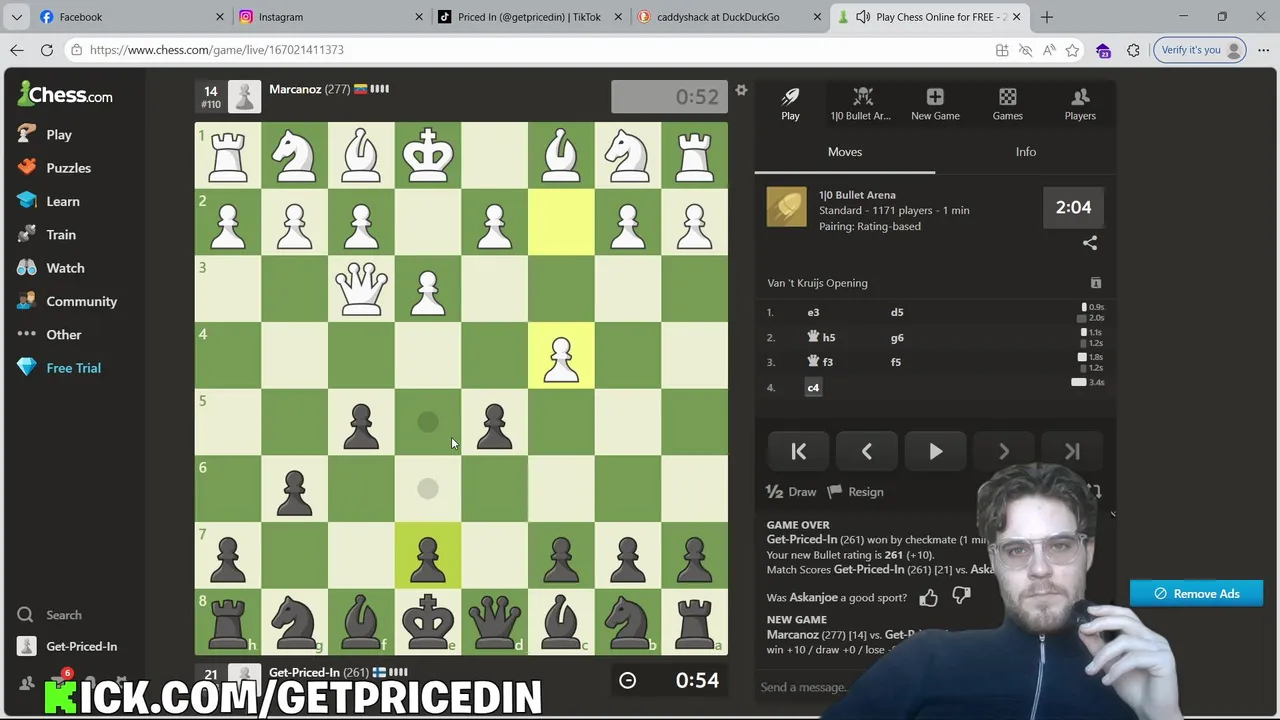Offer a Draw
Viewport: 1280px width, 720px height.
coord(791,492)
